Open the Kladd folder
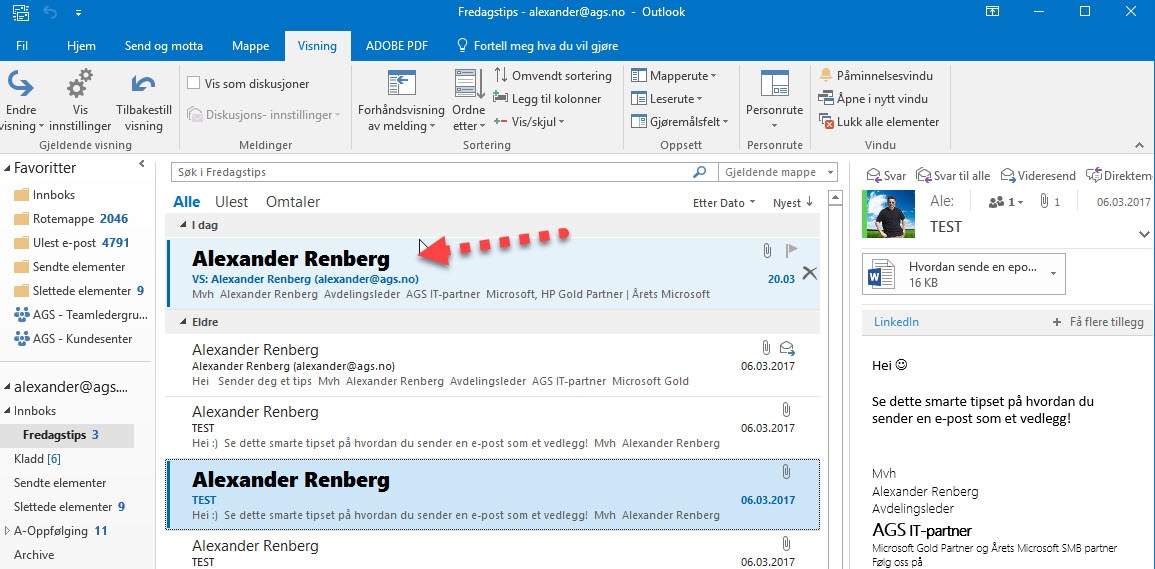 [x=37, y=458]
